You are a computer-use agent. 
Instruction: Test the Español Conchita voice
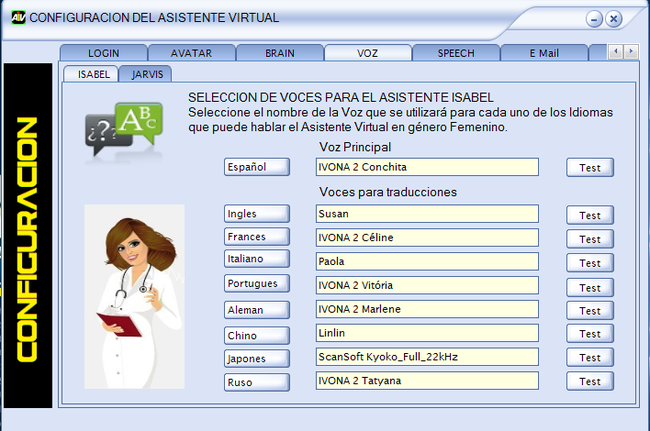coord(590,168)
